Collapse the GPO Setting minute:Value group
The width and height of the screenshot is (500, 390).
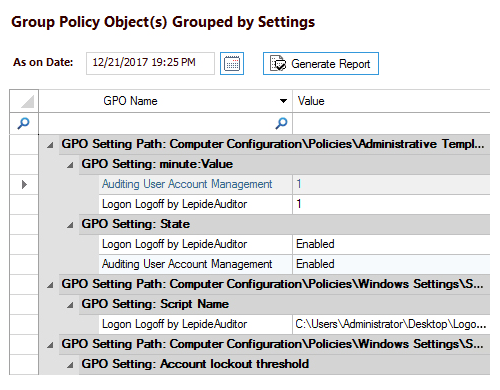[70, 165]
